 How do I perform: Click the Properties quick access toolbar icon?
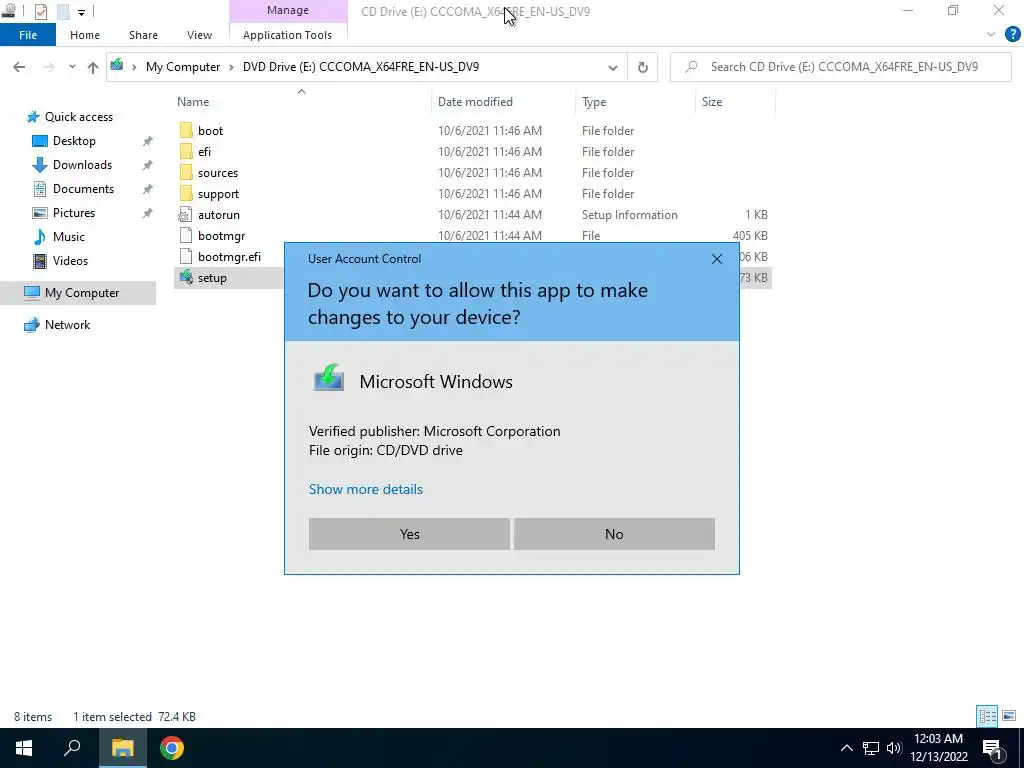[x=40, y=11]
